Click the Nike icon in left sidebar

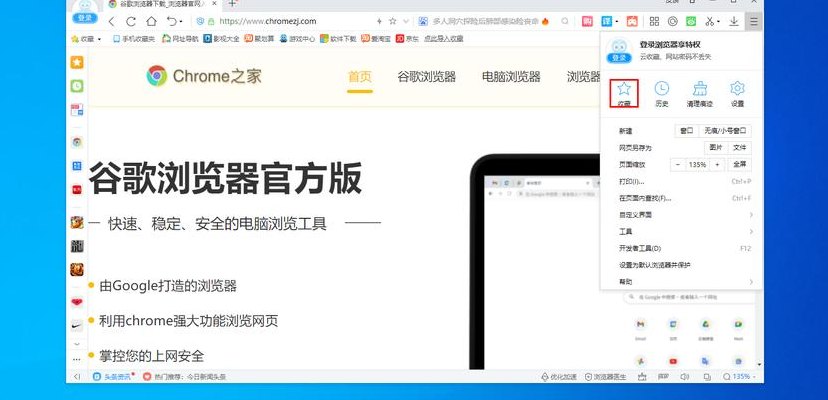(77, 325)
